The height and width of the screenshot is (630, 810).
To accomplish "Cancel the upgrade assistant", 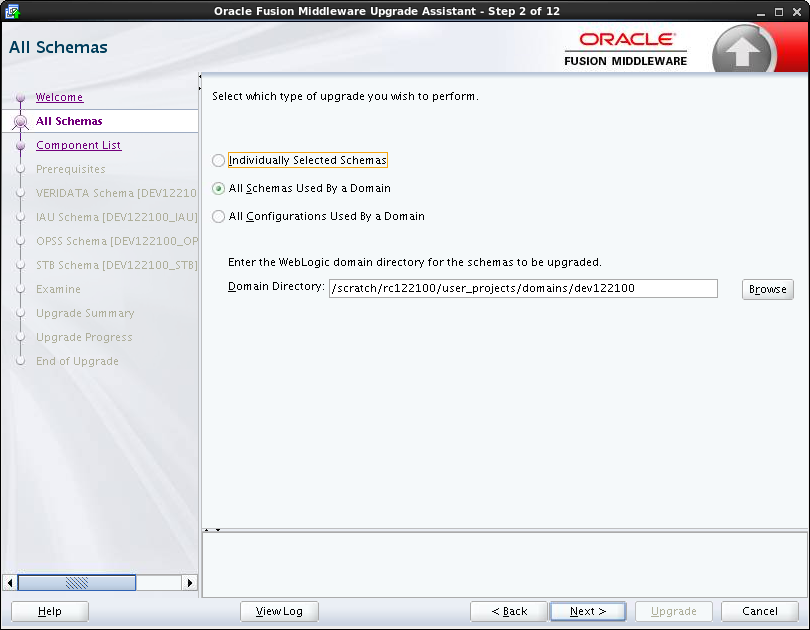I will click(759, 611).
